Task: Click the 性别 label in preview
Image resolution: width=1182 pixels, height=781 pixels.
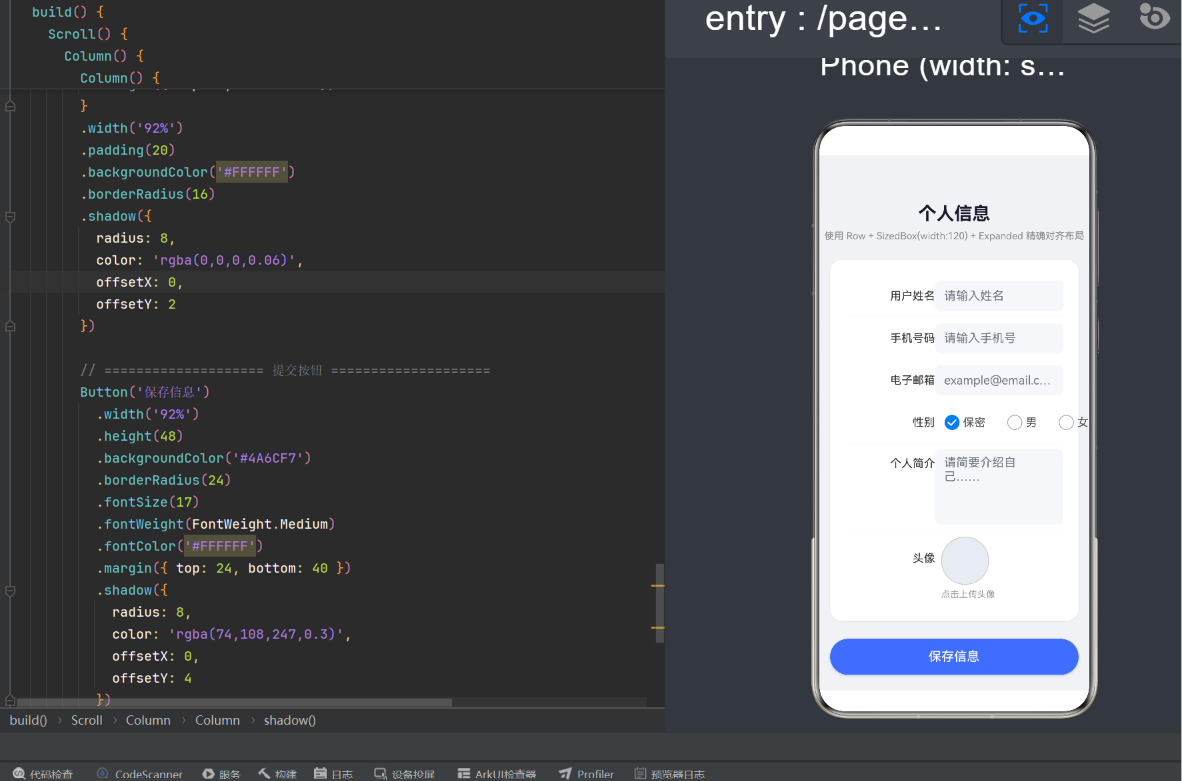Action: [923, 422]
